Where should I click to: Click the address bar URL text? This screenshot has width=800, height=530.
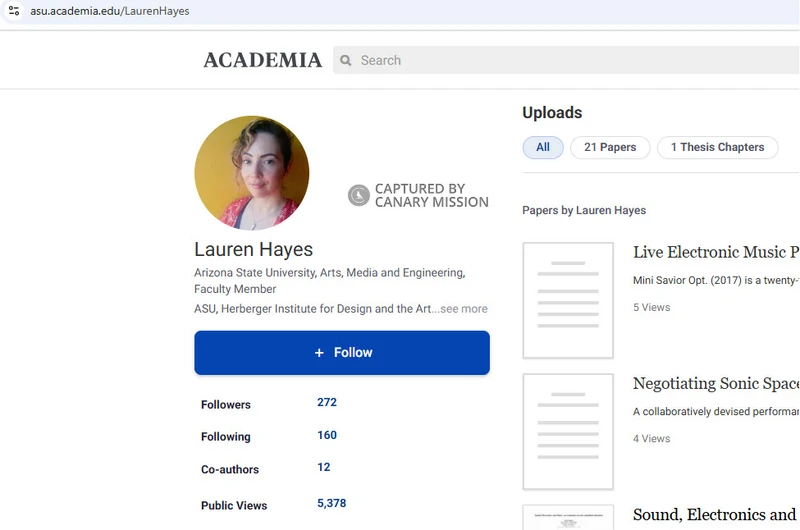110,11
